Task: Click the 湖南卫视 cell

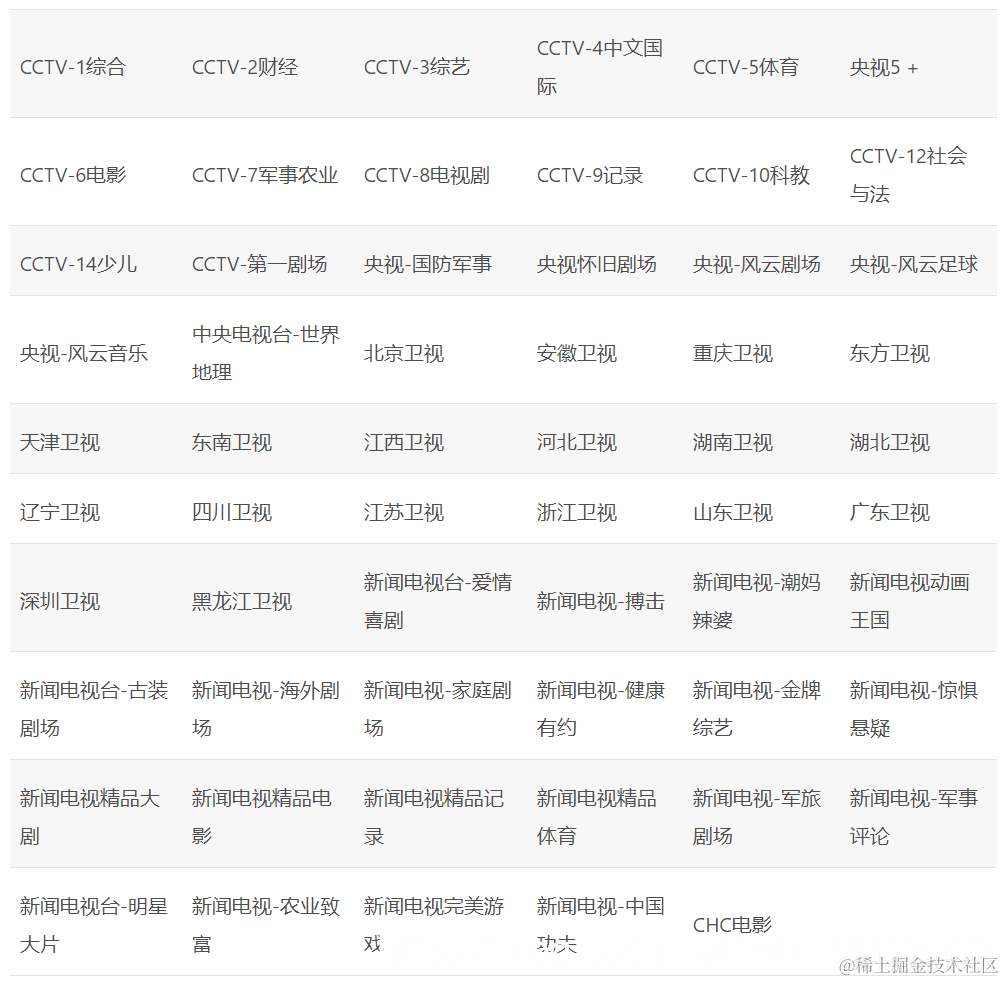Action: [x=733, y=442]
